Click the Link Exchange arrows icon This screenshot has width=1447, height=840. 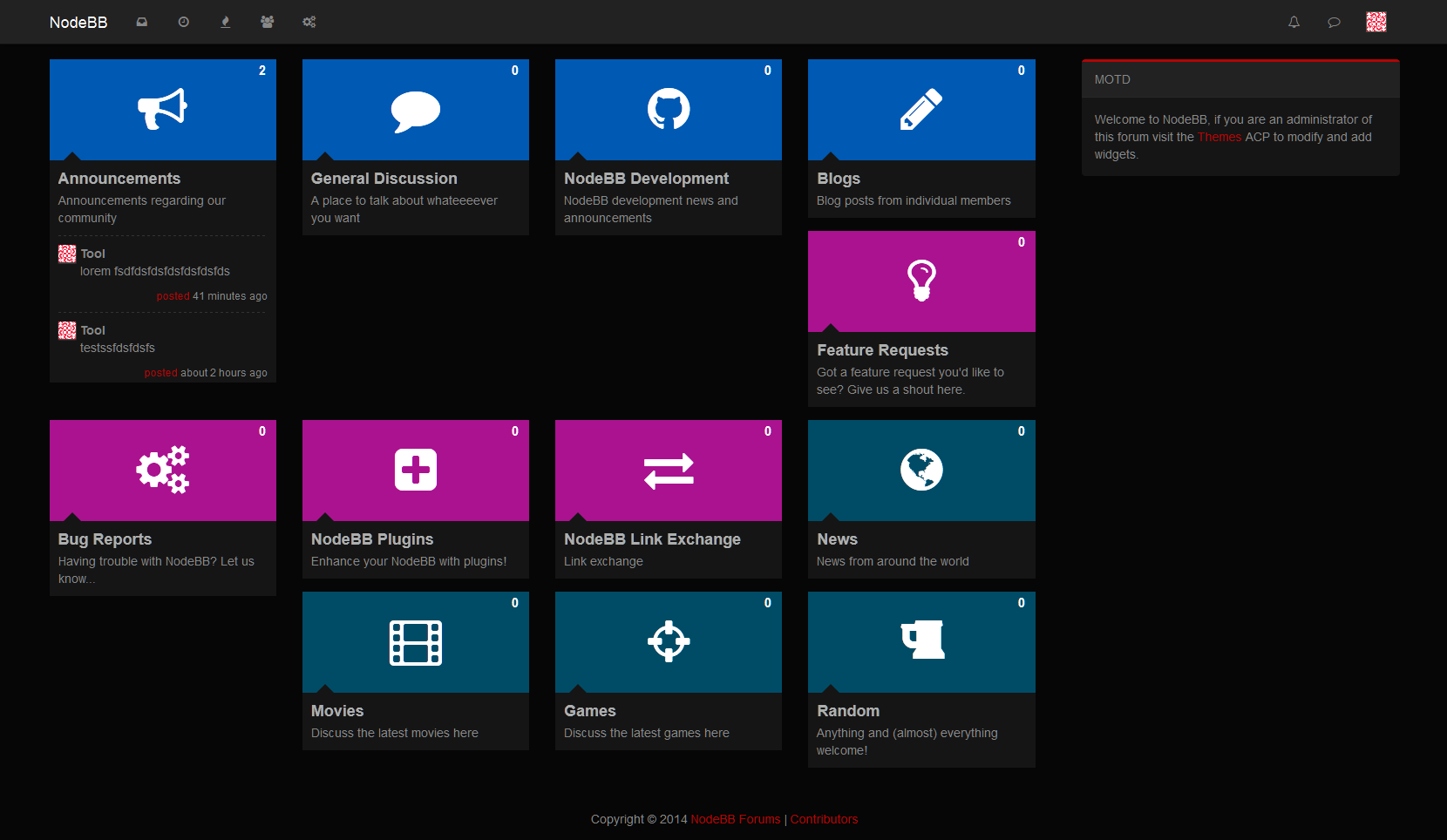click(x=669, y=471)
